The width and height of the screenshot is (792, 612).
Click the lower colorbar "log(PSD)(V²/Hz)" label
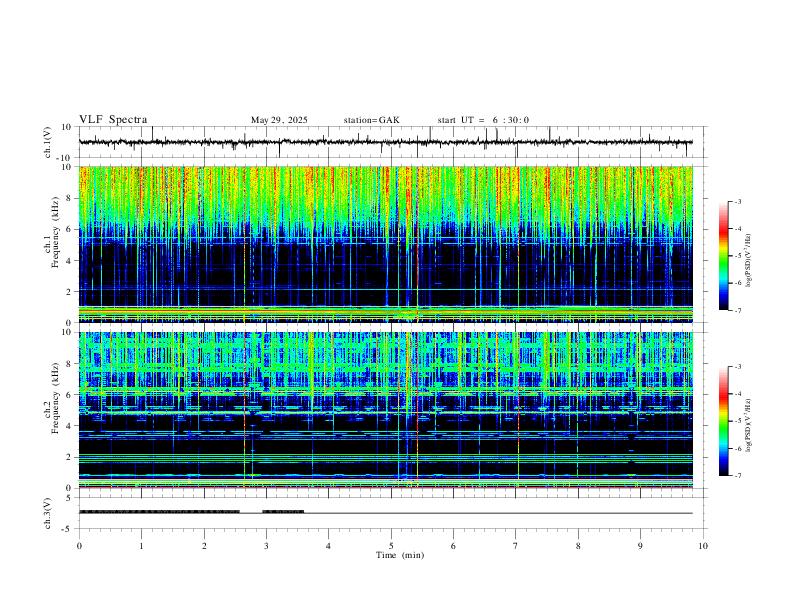(x=749, y=425)
